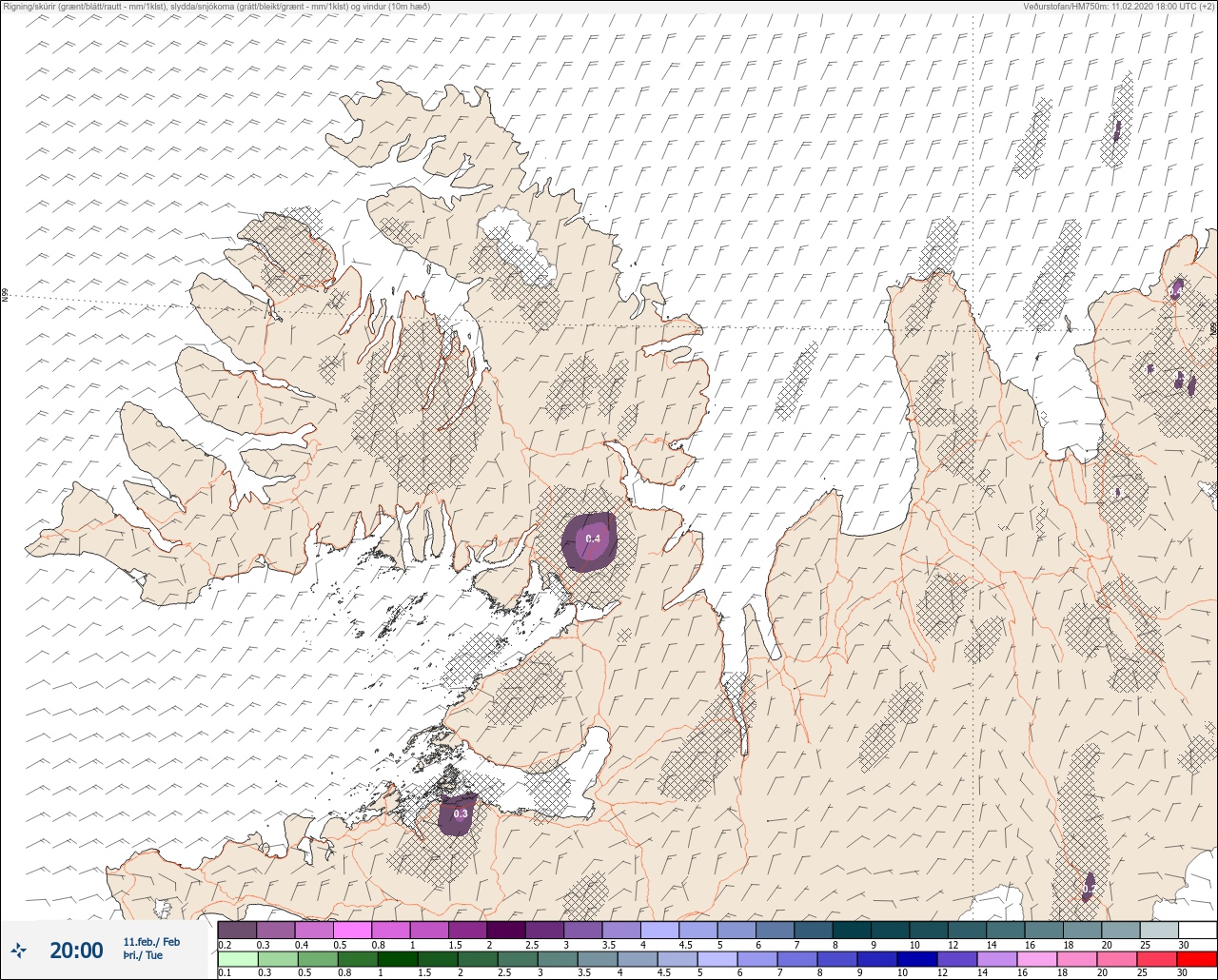Viewport: 1218px width, 980px height.
Task: Click the 0.3 snowfall label on the map
Action: tap(461, 814)
